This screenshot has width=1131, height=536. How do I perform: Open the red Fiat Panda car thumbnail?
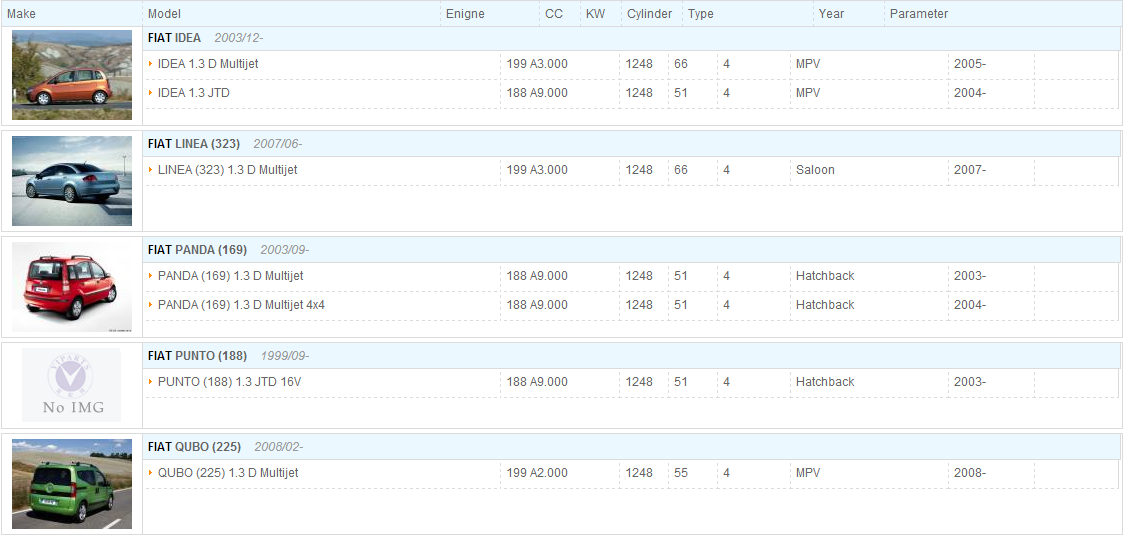(x=72, y=286)
